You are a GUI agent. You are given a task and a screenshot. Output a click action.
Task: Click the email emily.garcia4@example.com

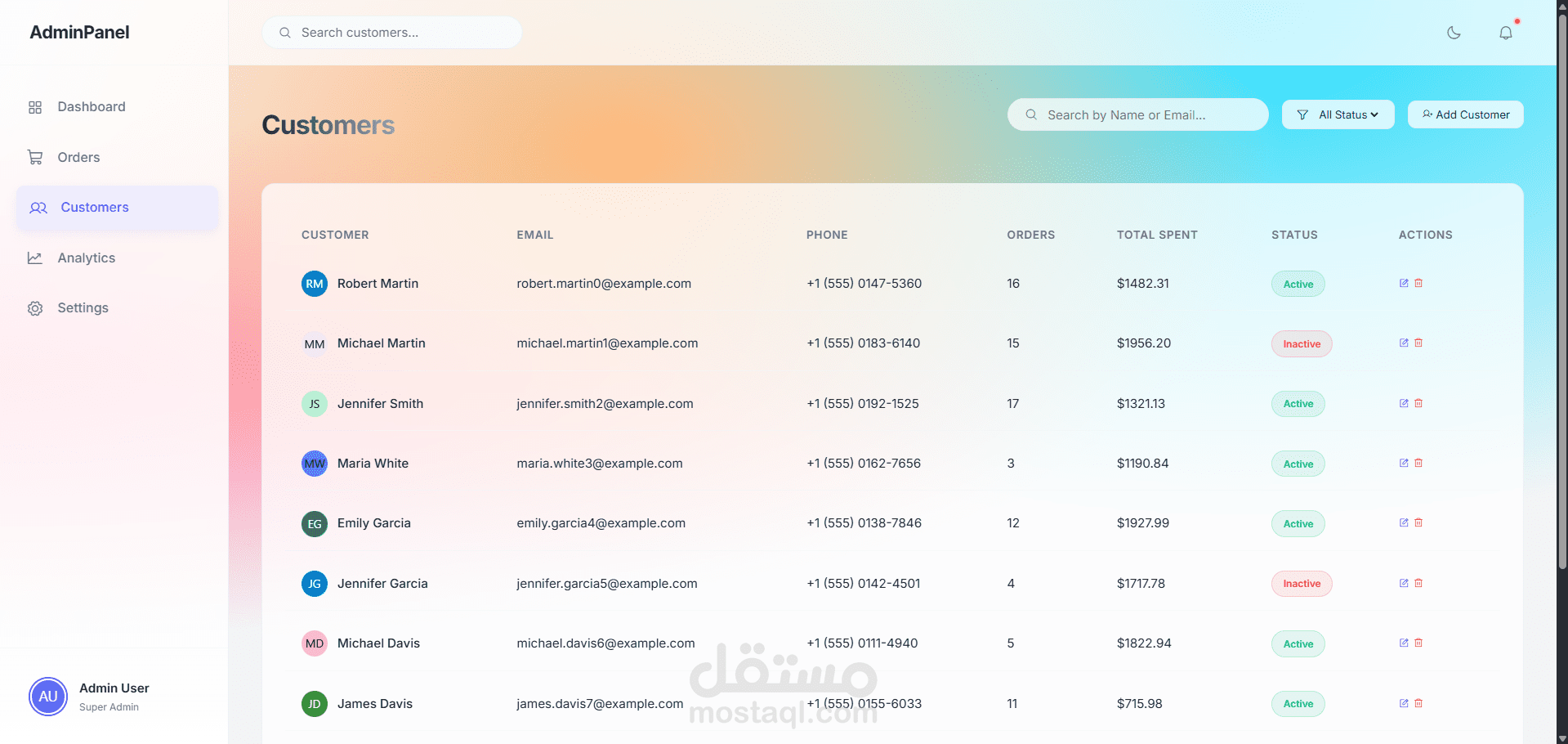tap(601, 523)
